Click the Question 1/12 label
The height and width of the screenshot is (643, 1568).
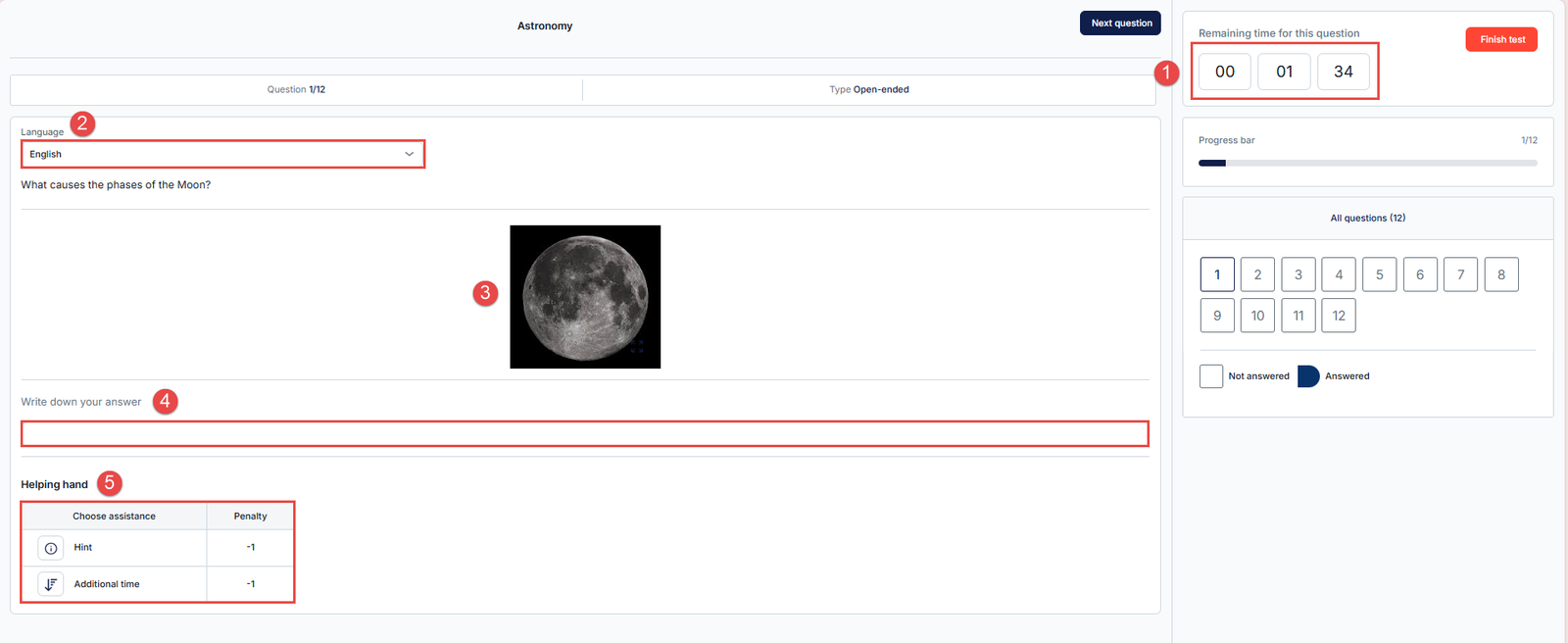coord(296,89)
